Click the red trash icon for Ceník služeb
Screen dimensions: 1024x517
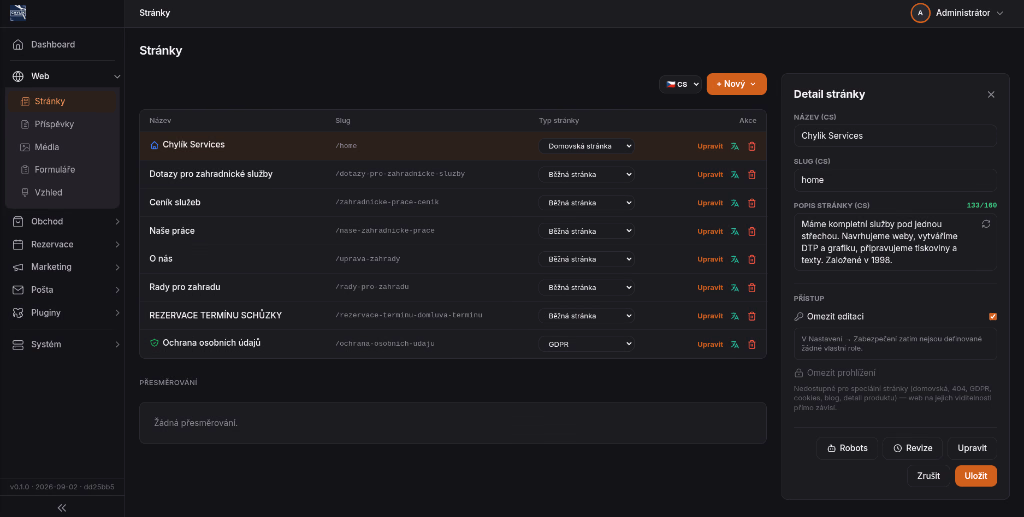point(752,203)
